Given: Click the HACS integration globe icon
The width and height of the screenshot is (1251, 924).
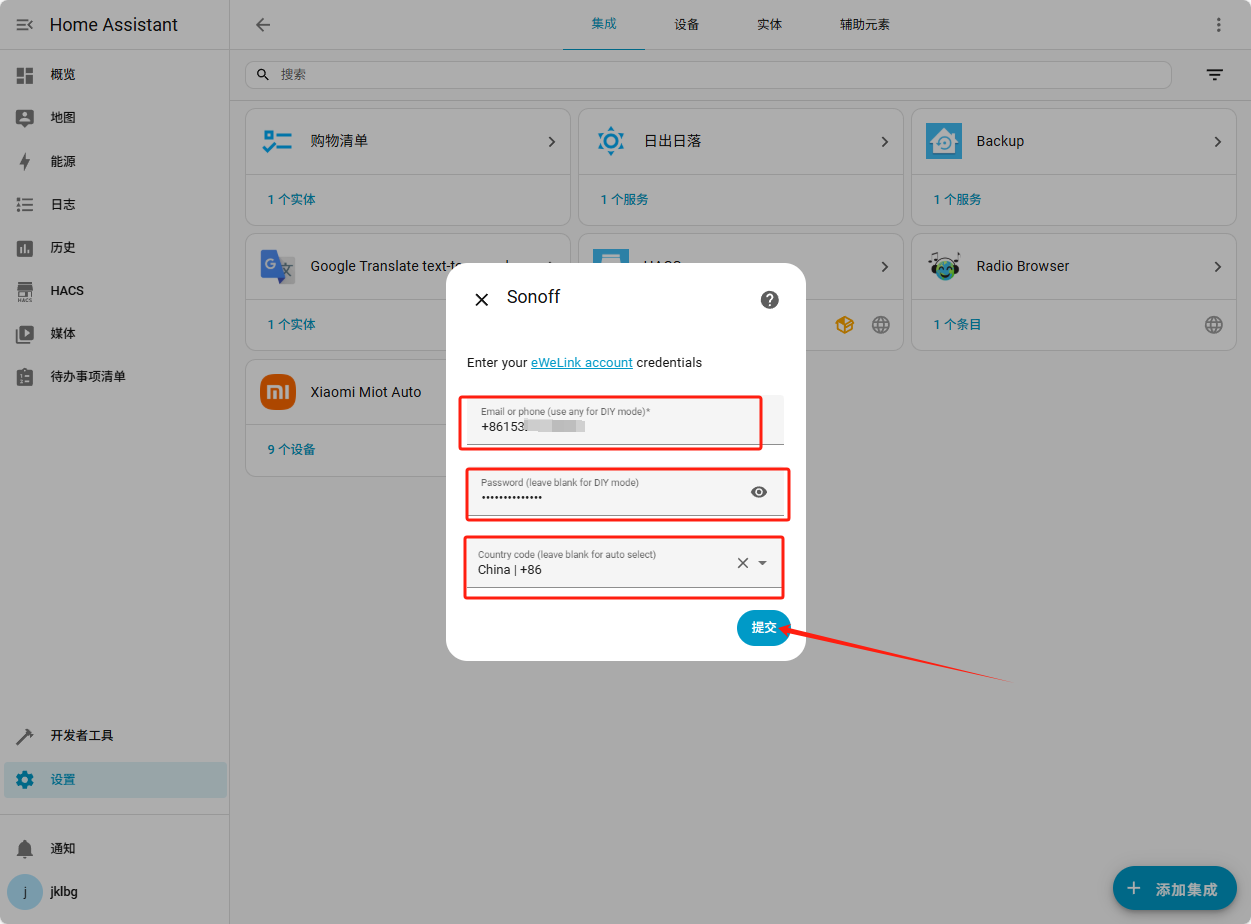Looking at the screenshot, I should click(x=880, y=325).
